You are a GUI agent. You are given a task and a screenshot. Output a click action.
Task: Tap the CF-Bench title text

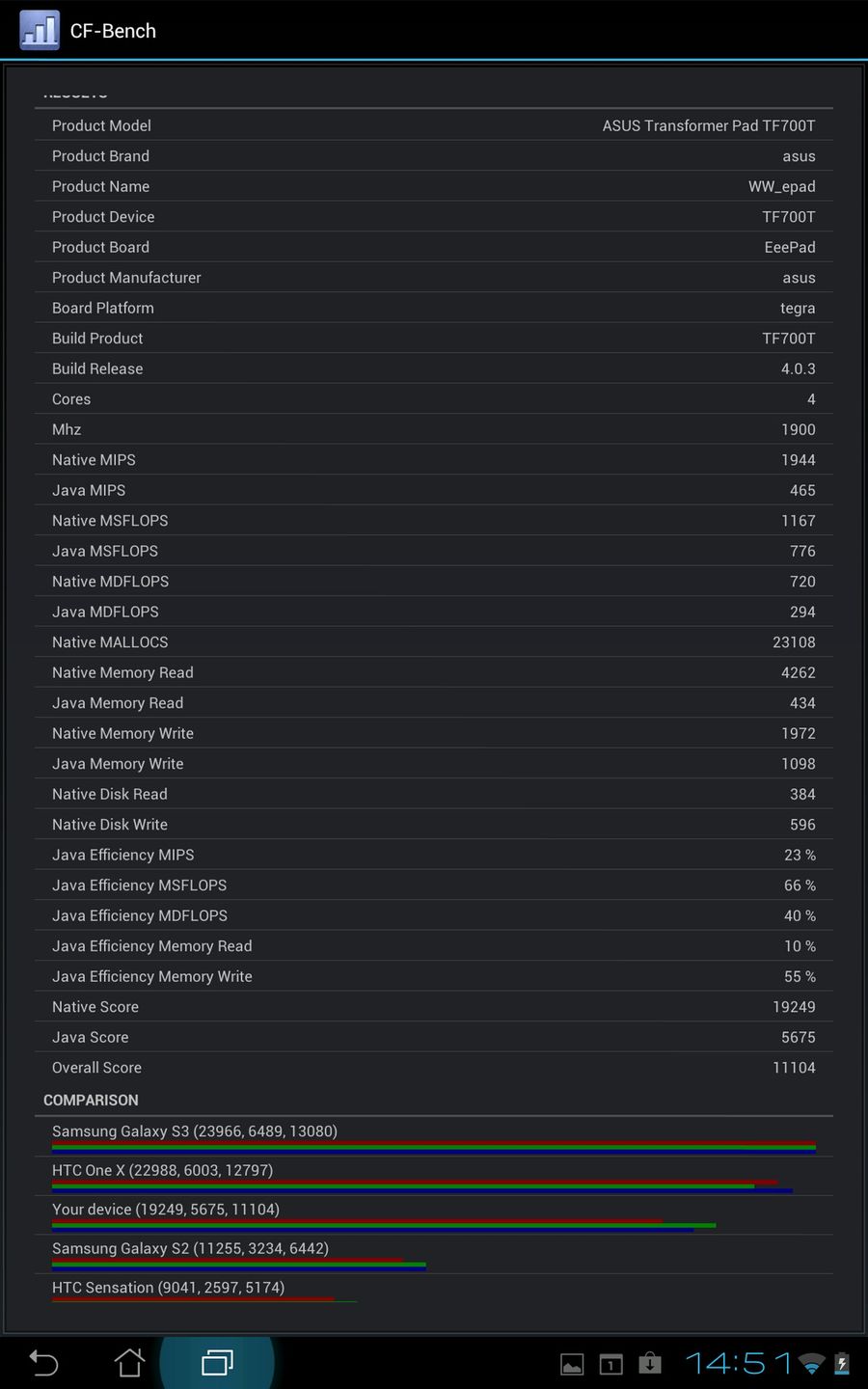click(x=113, y=31)
